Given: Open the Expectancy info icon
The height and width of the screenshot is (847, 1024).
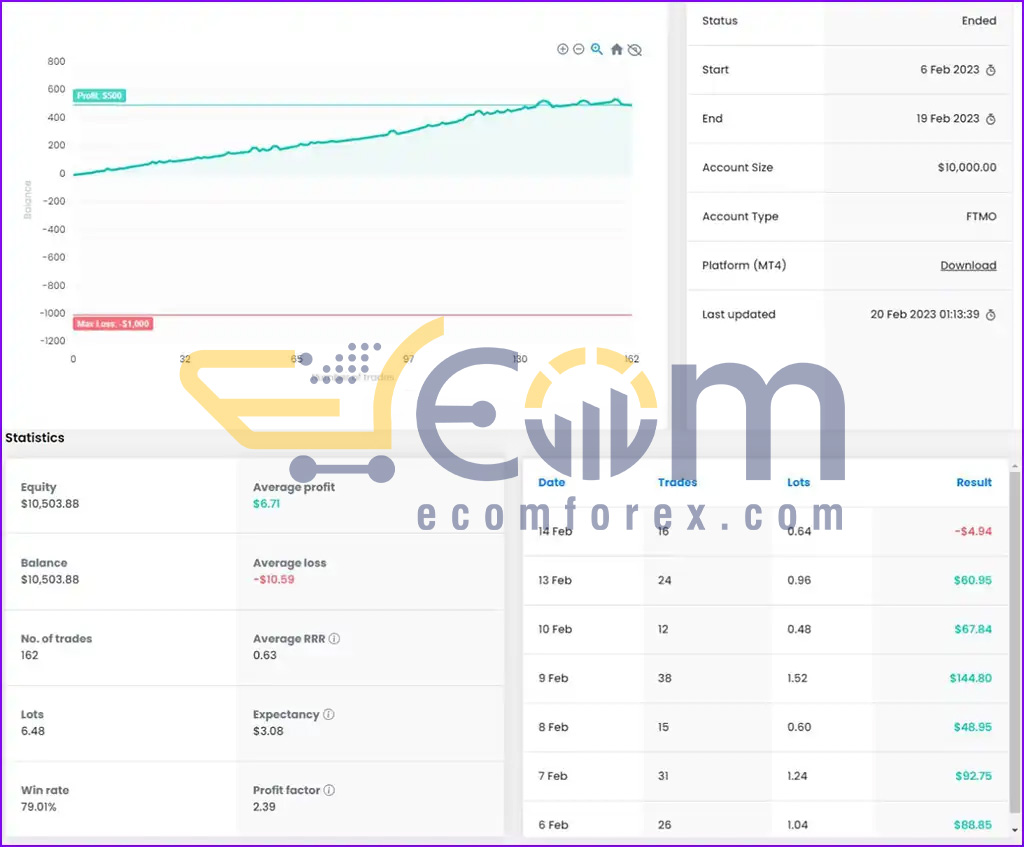Looking at the screenshot, I should coord(329,714).
